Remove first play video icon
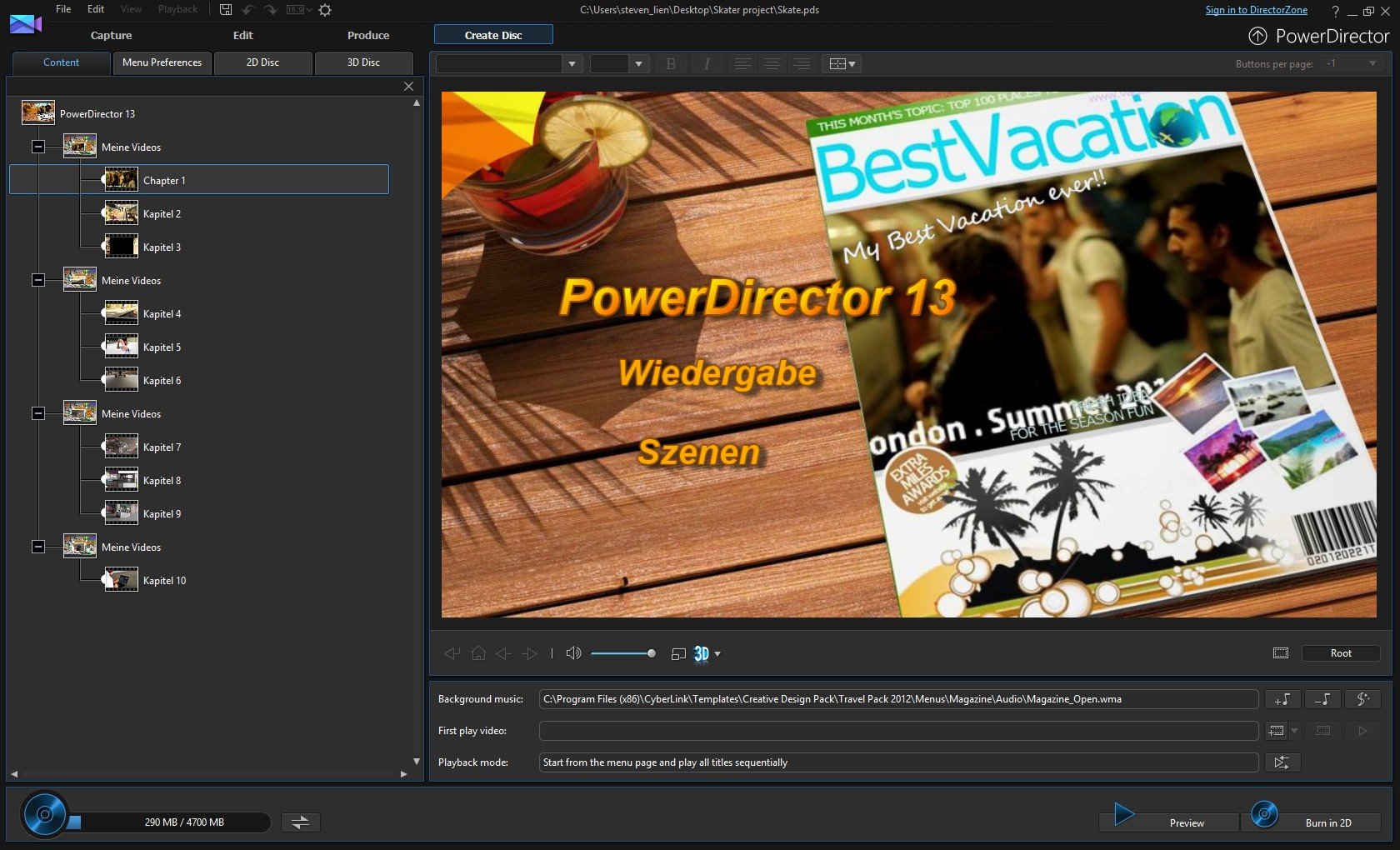This screenshot has width=1400, height=850. point(1322,731)
